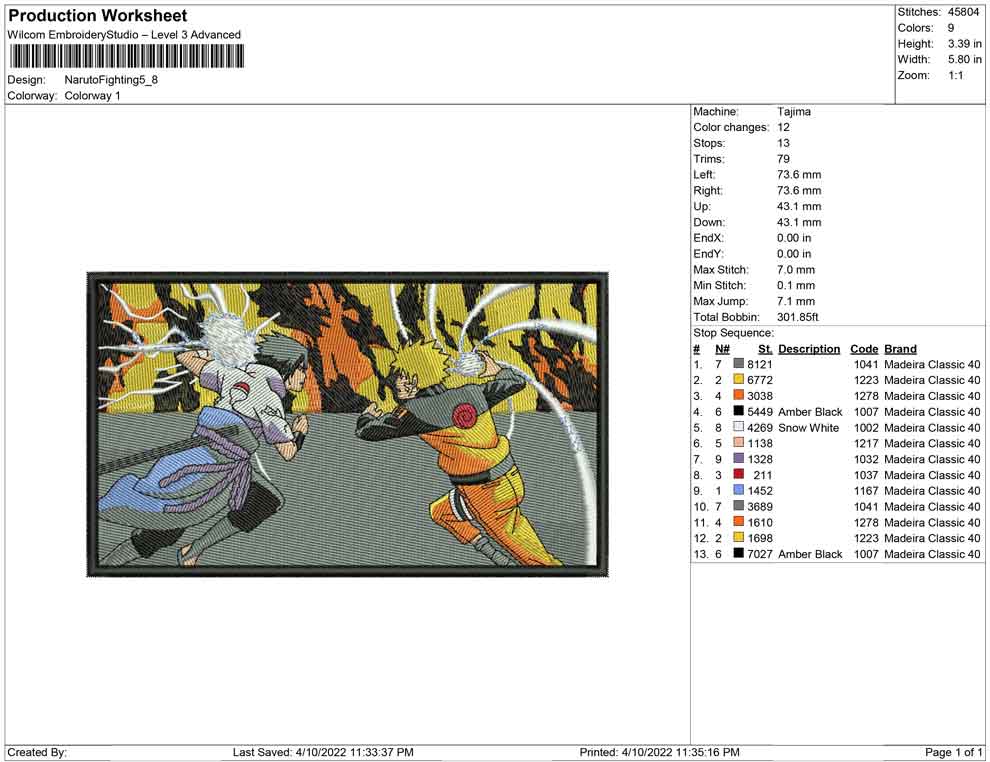This screenshot has width=990, height=762.
Task: Click the 'Amber Black' description in row 4
Action: 810,412
